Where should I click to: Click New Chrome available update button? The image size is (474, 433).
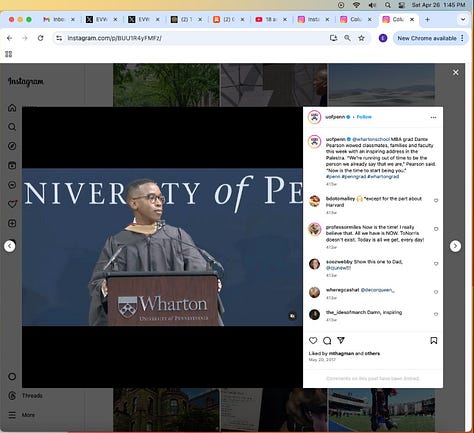tap(427, 38)
